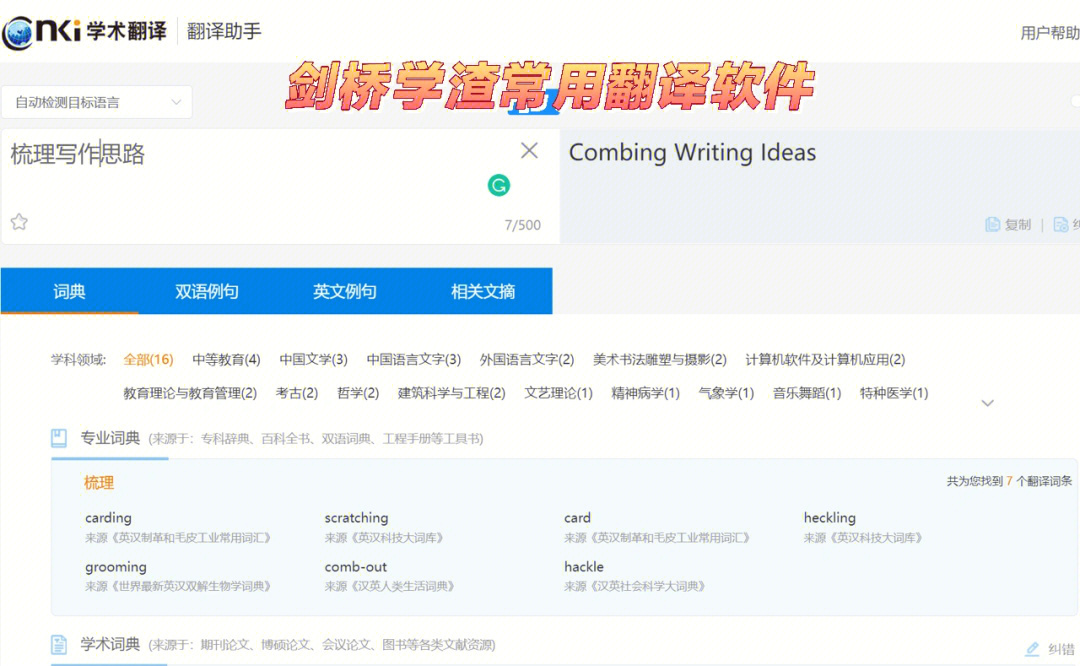Image resolution: width=1080 pixels, height=666 pixels.
Task: Switch to the 相关文摘 tab
Action: (483, 291)
